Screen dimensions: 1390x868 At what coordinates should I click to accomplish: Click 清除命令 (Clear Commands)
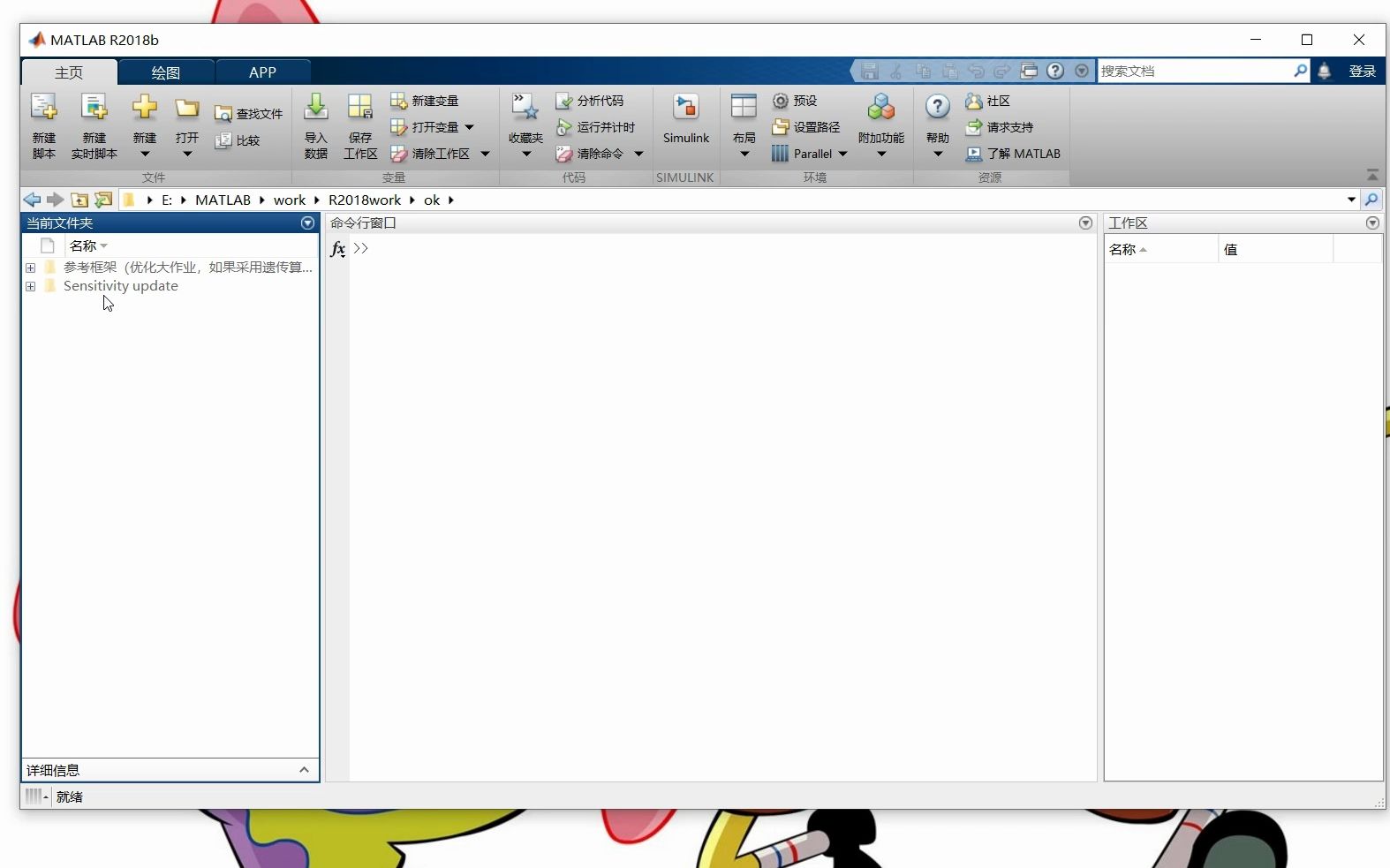[x=590, y=154]
